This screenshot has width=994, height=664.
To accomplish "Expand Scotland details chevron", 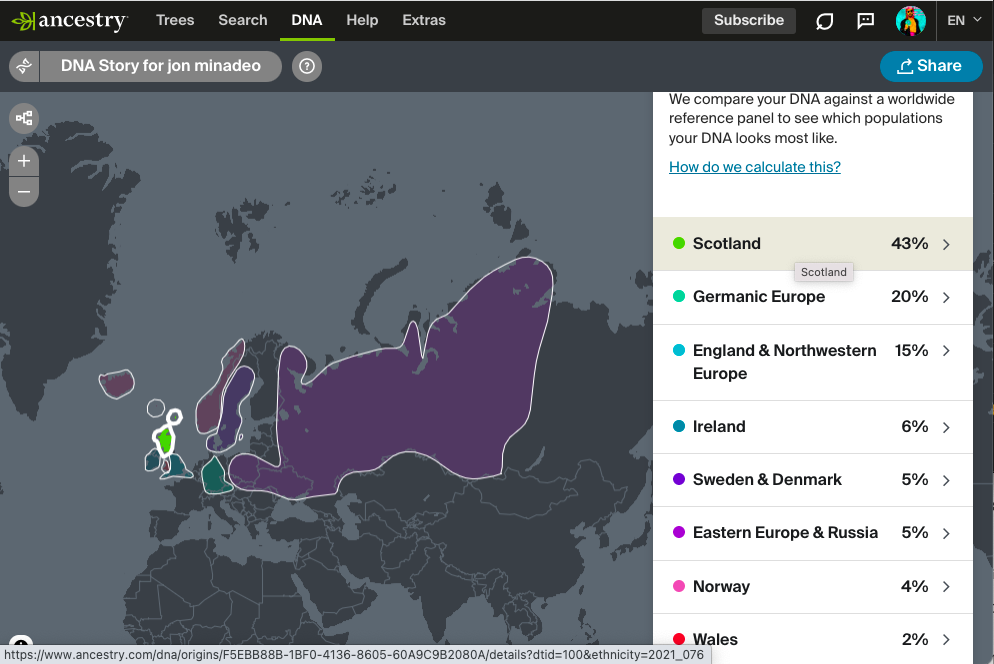I will pos(946,244).
